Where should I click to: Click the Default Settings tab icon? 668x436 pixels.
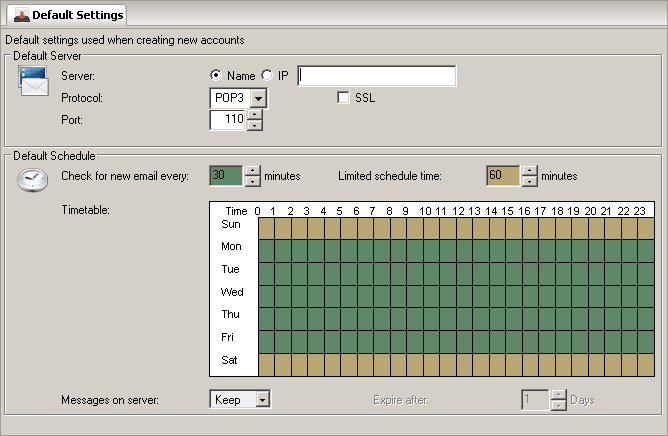(21, 15)
